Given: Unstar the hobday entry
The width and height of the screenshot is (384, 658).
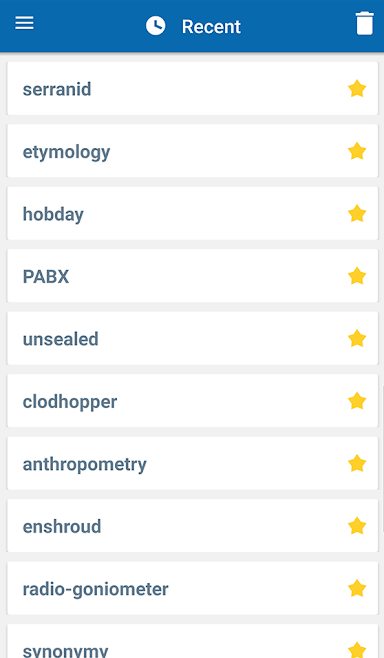Looking at the screenshot, I should point(357,214).
